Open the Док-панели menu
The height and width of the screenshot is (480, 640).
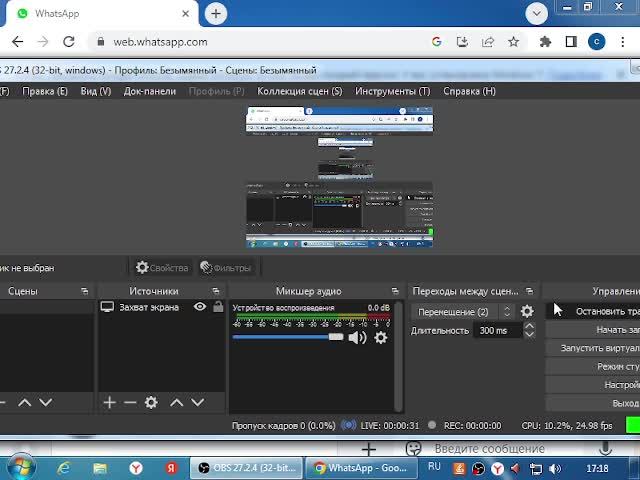[x=150, y=91]
